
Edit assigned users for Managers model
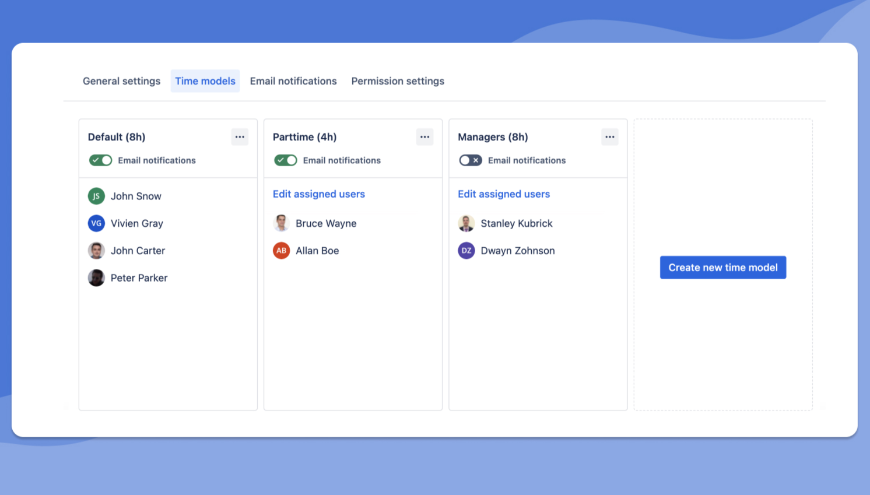pyautogui.click(x=504, y=194)
